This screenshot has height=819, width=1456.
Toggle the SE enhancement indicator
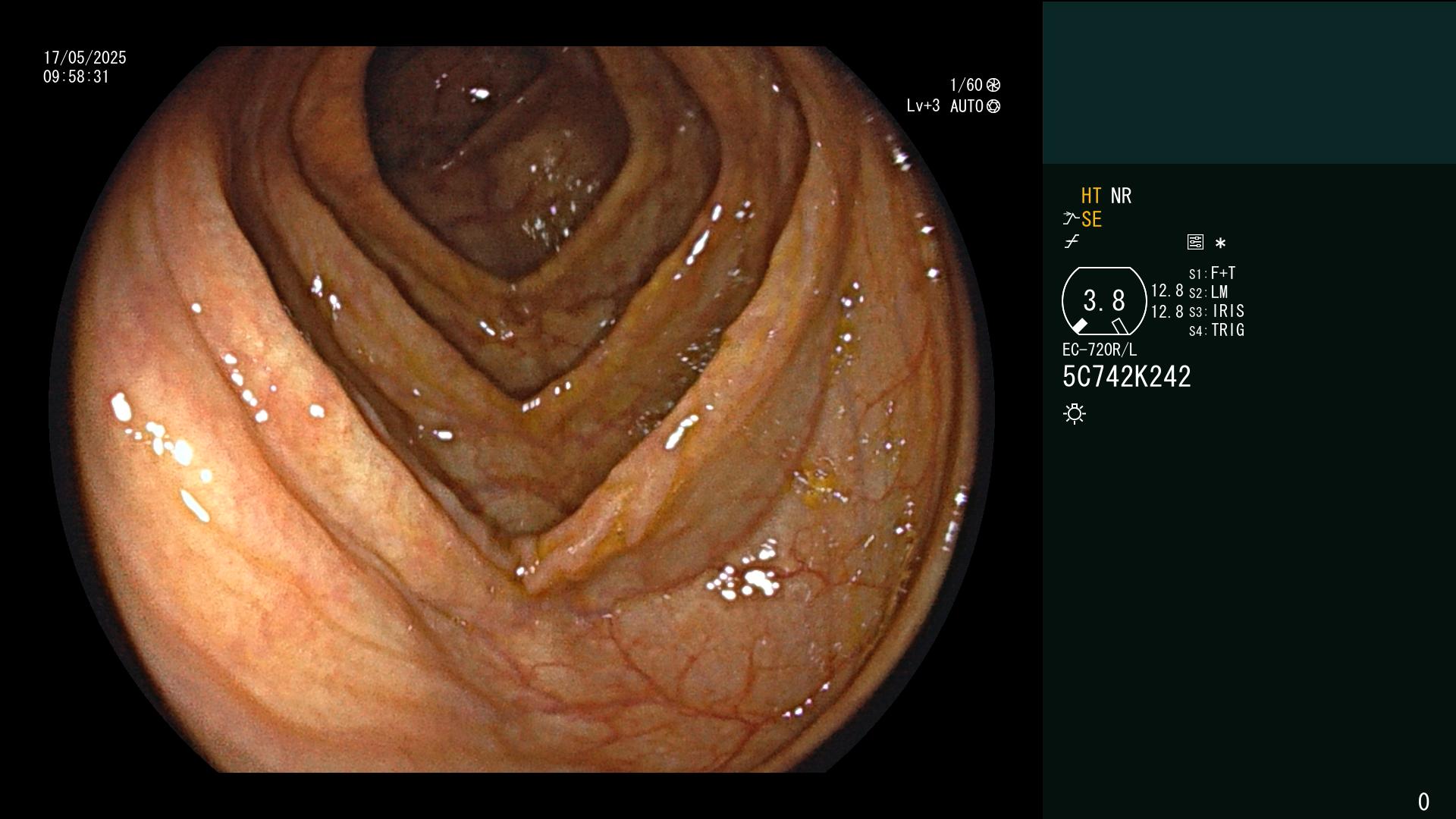point(1091,219)
